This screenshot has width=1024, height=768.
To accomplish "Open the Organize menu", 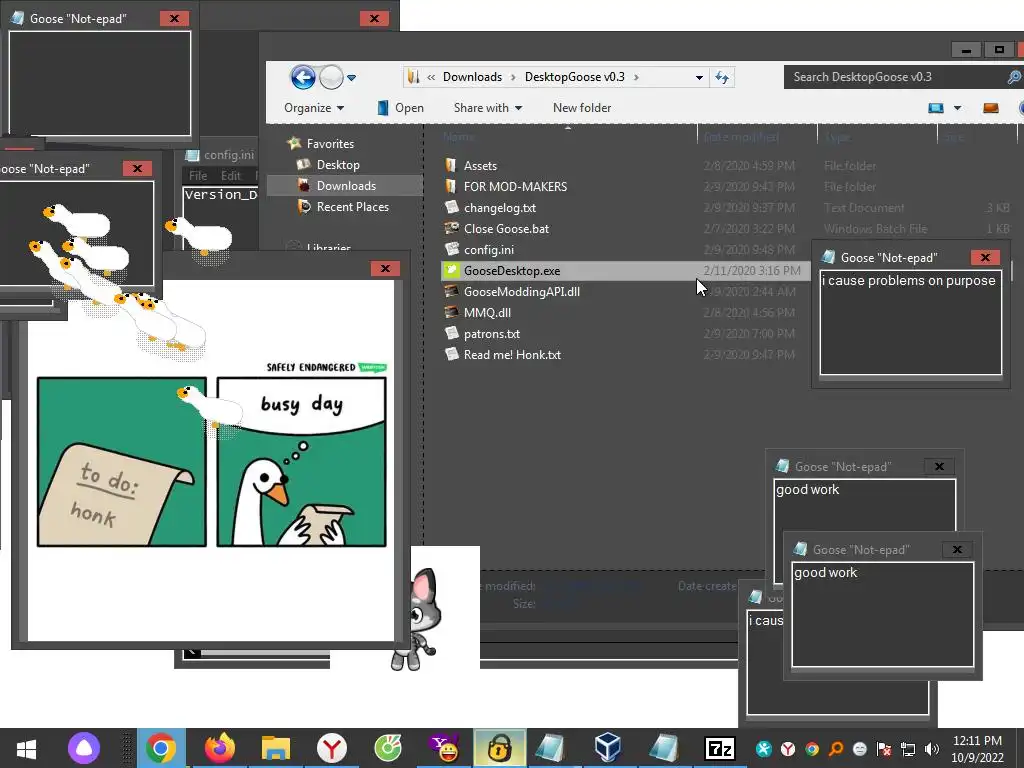I will [x=314, y=108].
